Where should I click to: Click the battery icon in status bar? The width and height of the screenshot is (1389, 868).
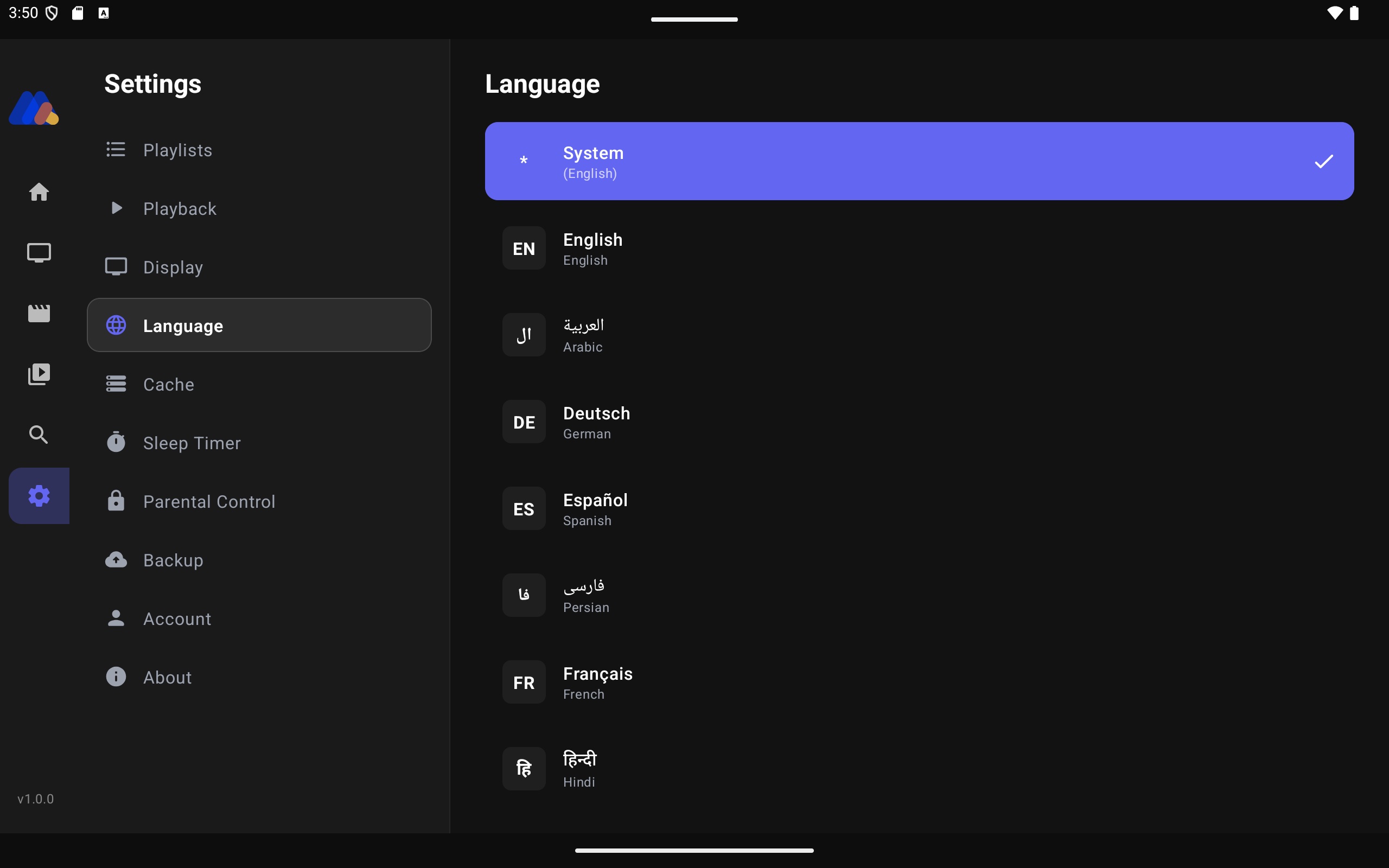[x=1354, y=12]
